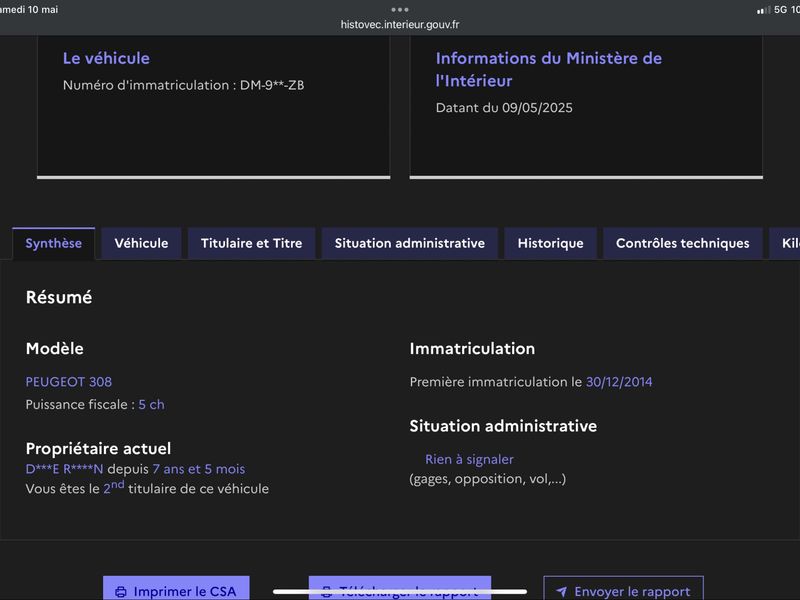
Task: Open the Synthèse tab
Action: pos(54,243)
